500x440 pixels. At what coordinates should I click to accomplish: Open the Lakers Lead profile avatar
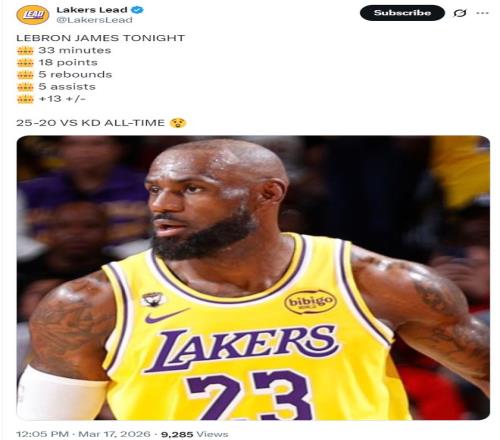[x=33, y=15]
